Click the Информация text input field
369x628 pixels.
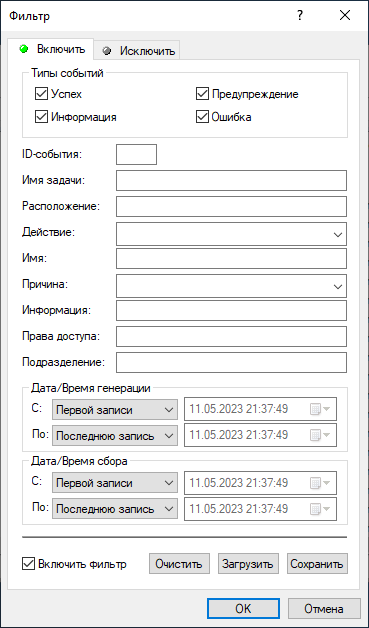click(231, 310)
